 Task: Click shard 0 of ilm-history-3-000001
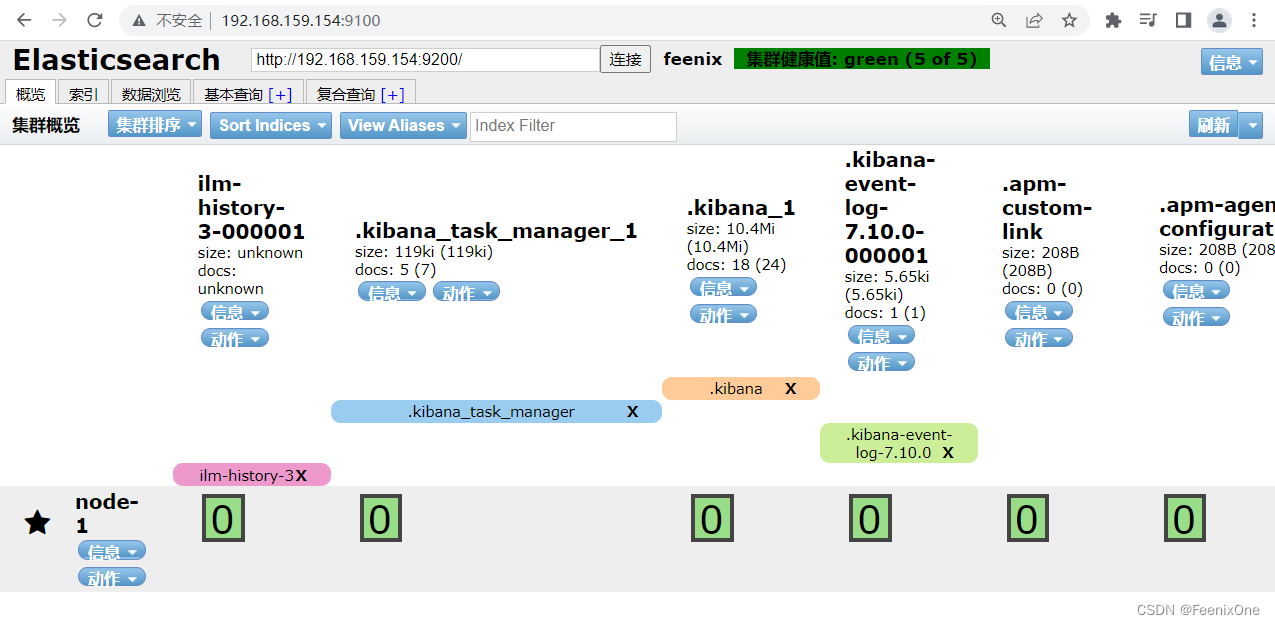(224, 520)
